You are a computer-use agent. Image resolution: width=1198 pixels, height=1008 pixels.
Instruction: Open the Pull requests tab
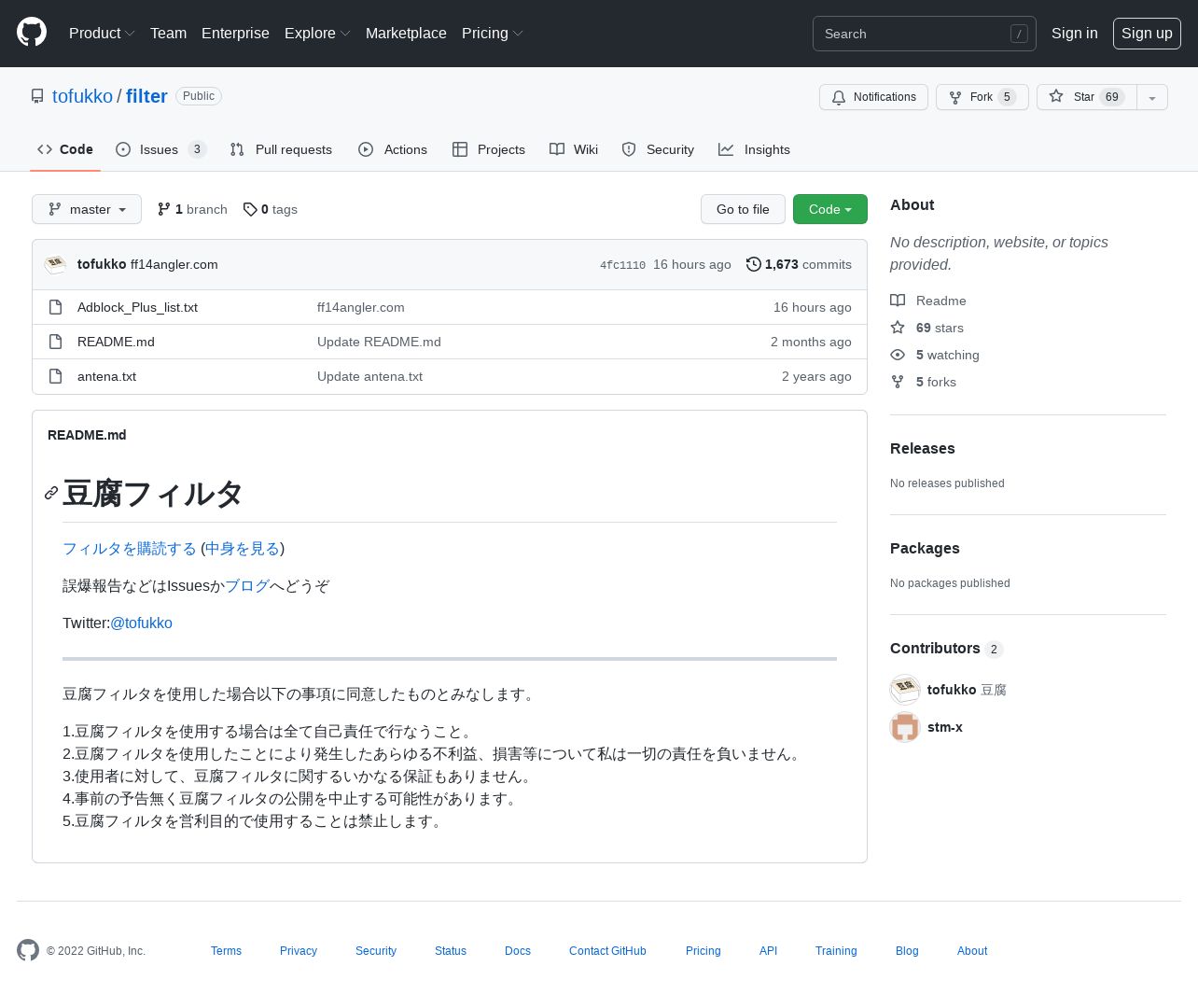click(281, 149)
